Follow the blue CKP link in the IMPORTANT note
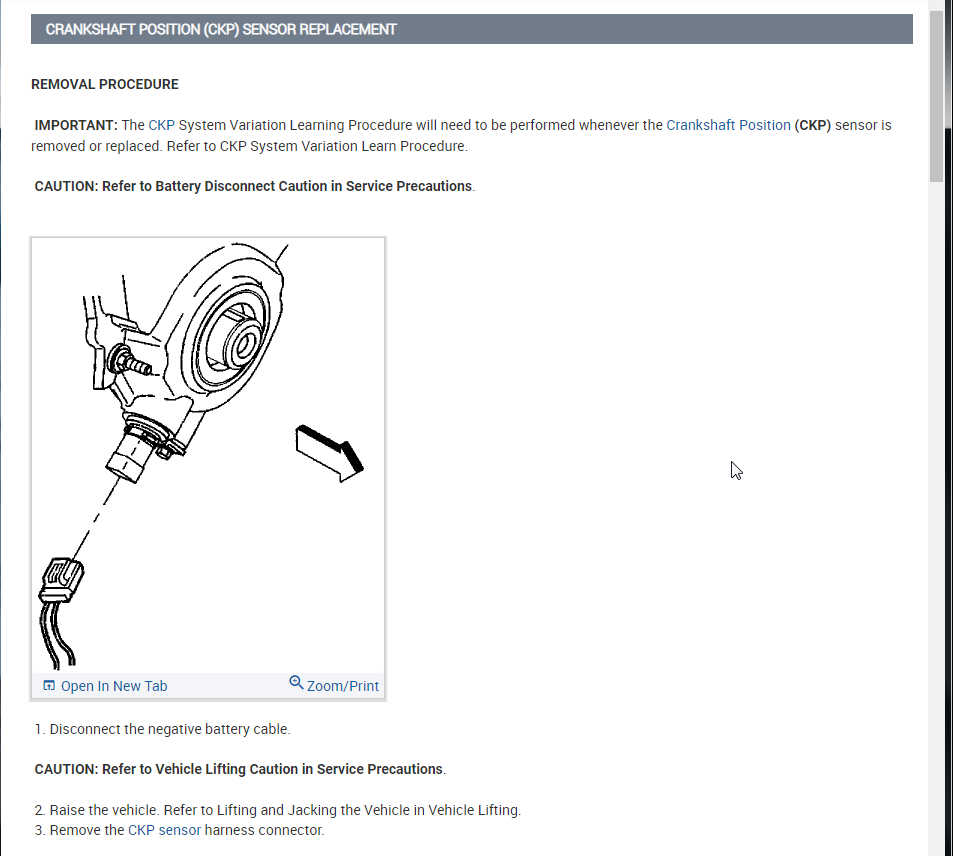953x856 pixels. coord(162,125)
